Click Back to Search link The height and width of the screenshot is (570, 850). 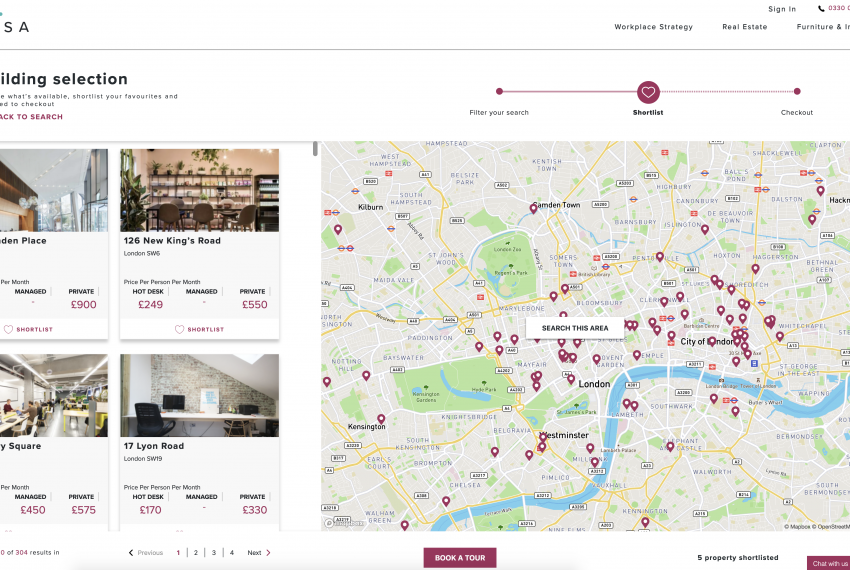[31, 117]
